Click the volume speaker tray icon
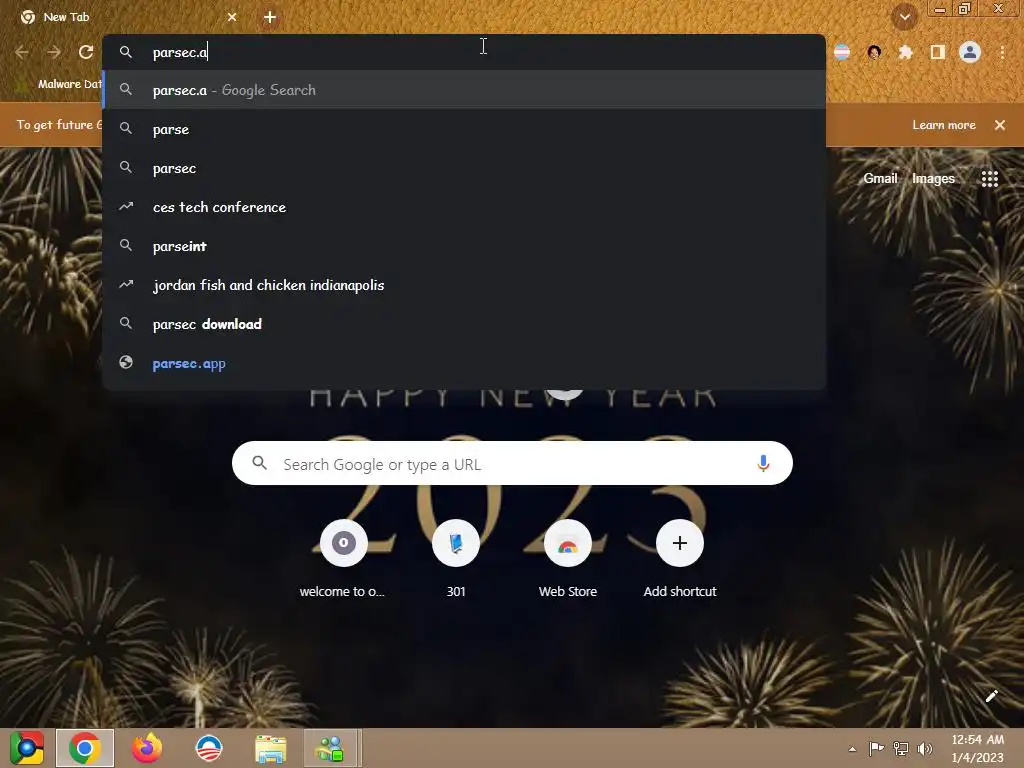The height and width of the screenshot is (768, 1024). 925,749
